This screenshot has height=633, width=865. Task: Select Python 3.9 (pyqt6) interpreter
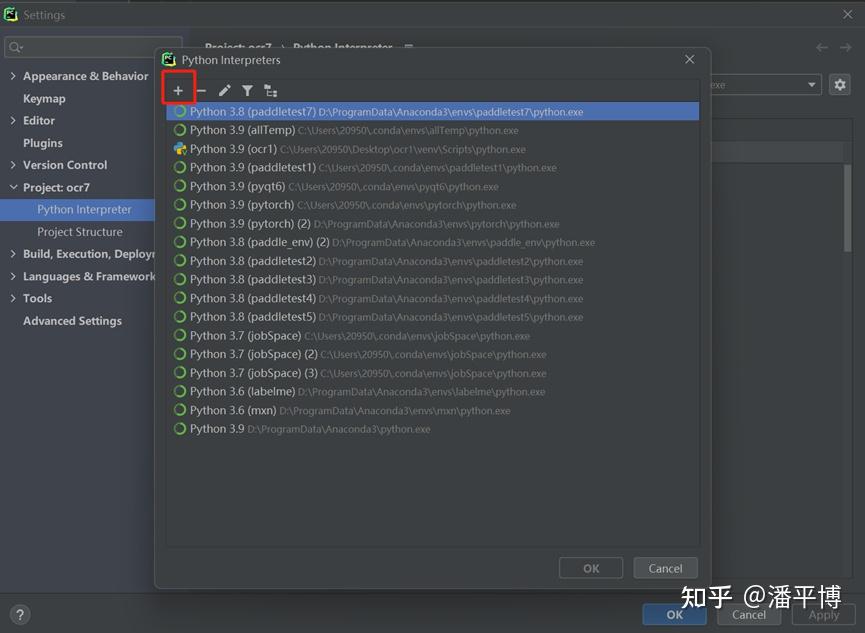pyautogui.click(x=432, y=186)
